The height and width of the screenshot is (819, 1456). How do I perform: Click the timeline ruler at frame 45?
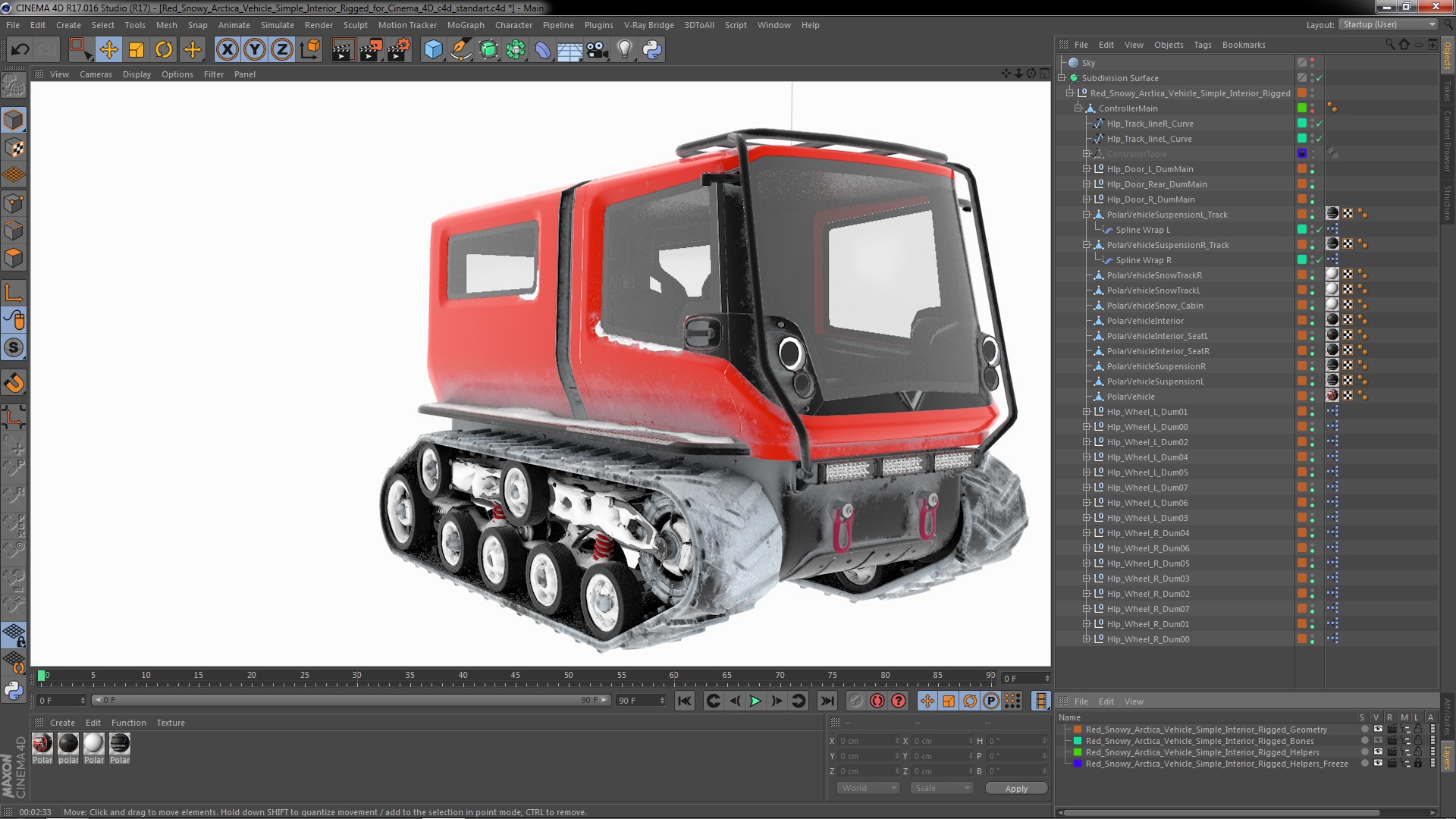coord(515,676)
